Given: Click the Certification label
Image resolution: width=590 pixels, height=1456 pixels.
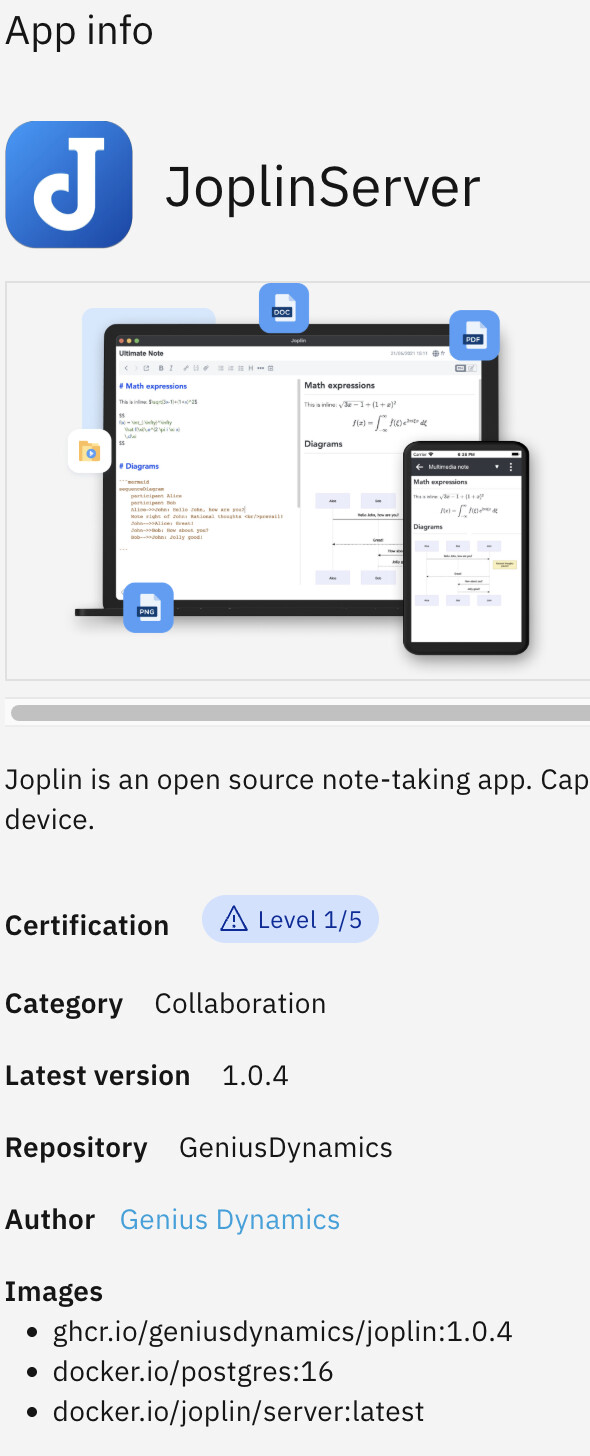Looking at the screenshot, I should 87,926.
